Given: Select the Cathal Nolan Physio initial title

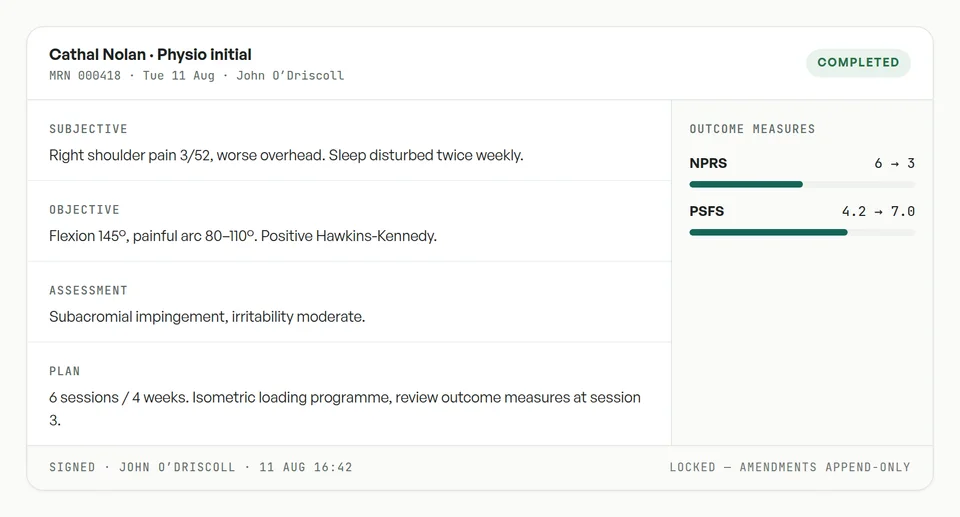Looking at the screenshot, I should point(150,55).
